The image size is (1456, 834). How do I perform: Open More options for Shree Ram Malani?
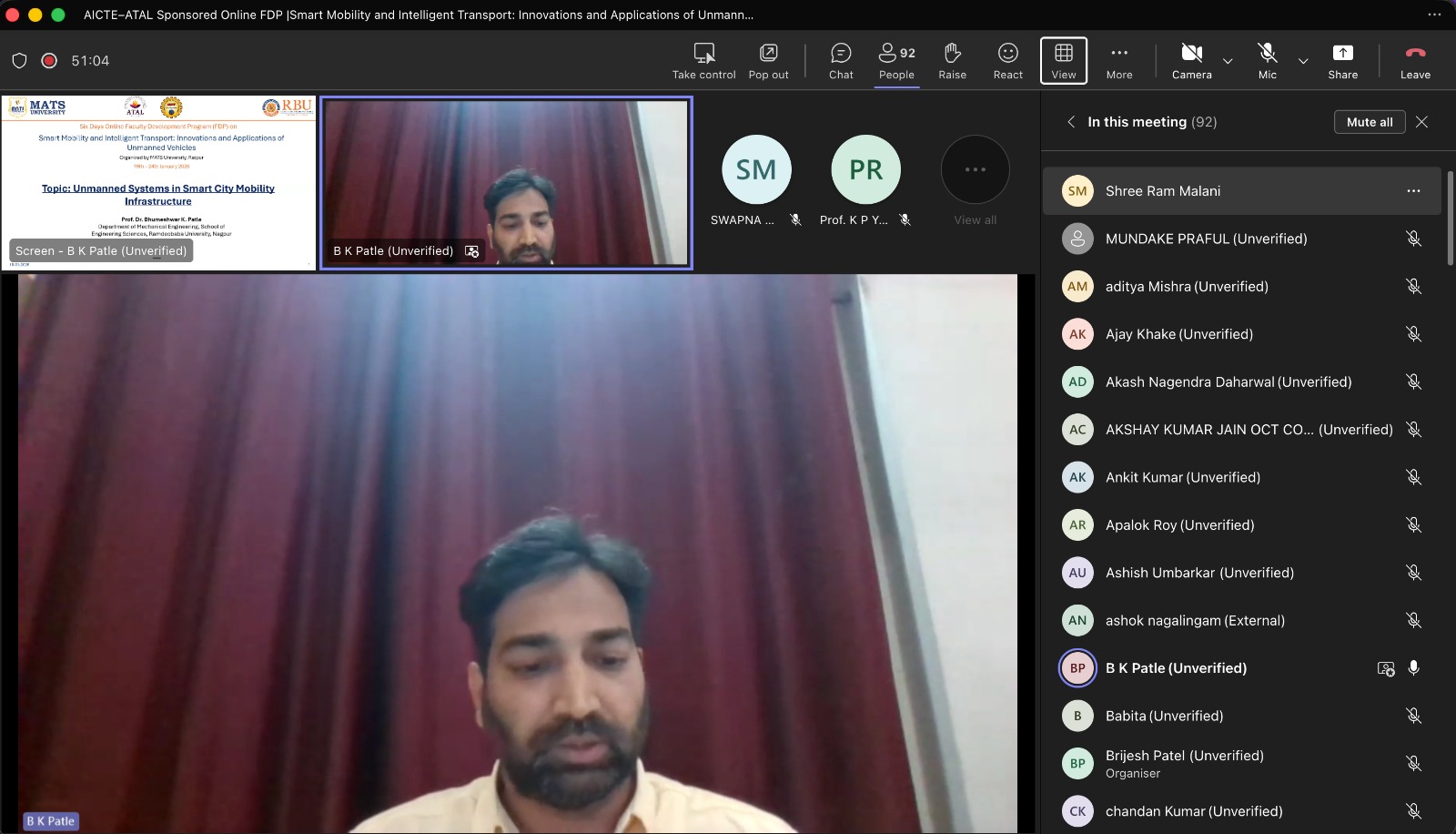1413,191
